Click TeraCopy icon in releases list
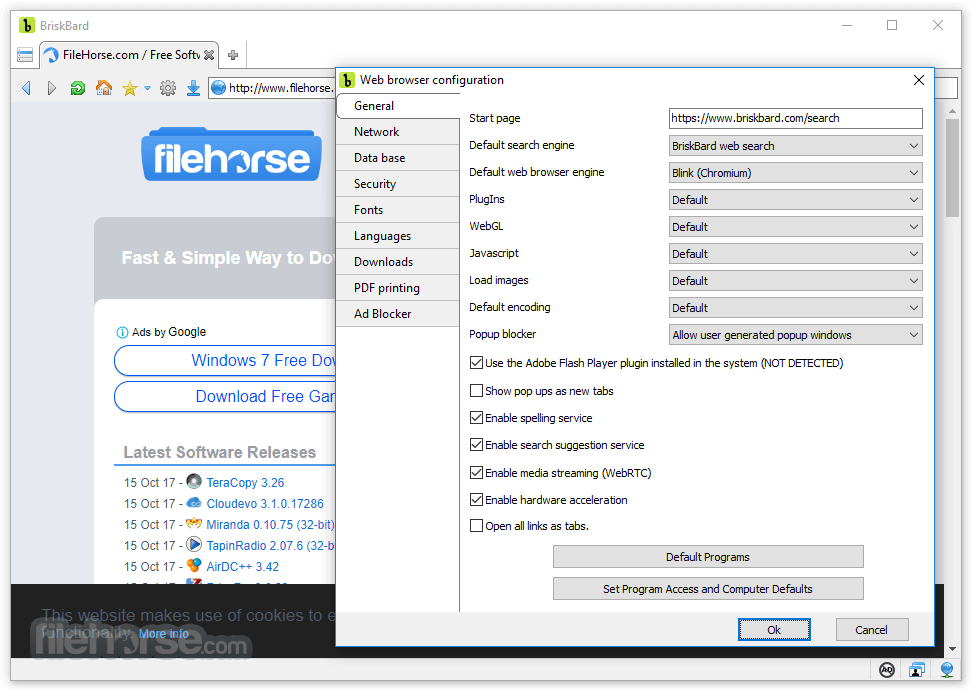The width and height of the screenshot is (972, 690). click(x=194, y=481)
